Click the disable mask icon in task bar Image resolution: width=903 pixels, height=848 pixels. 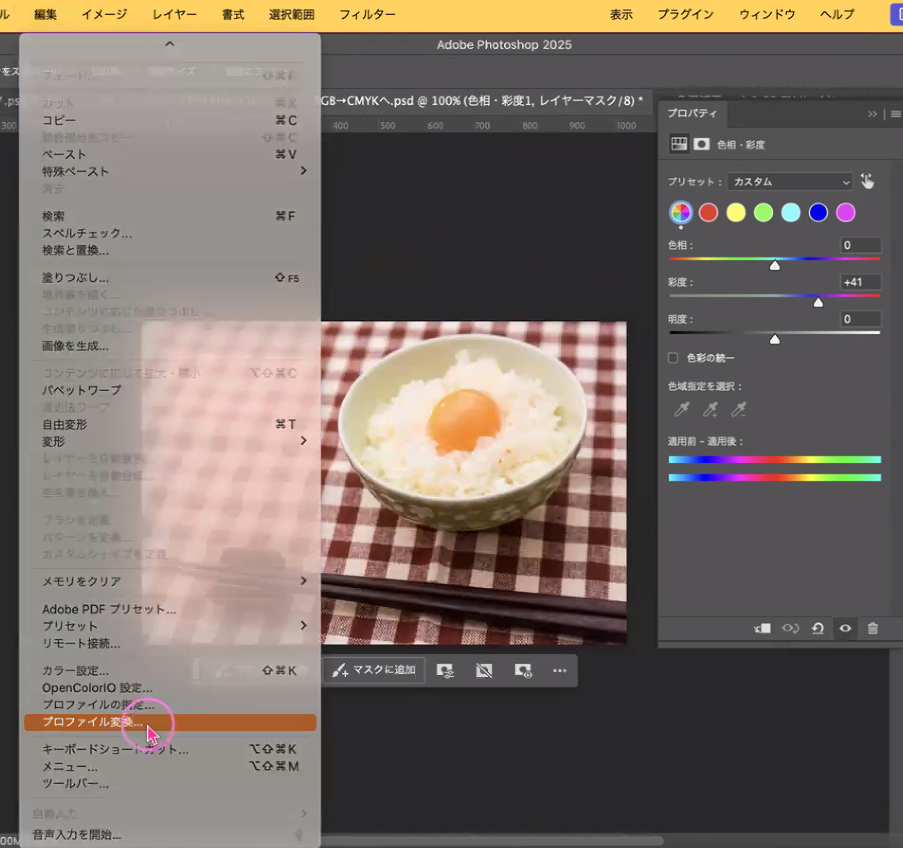(x=484, y=670)
